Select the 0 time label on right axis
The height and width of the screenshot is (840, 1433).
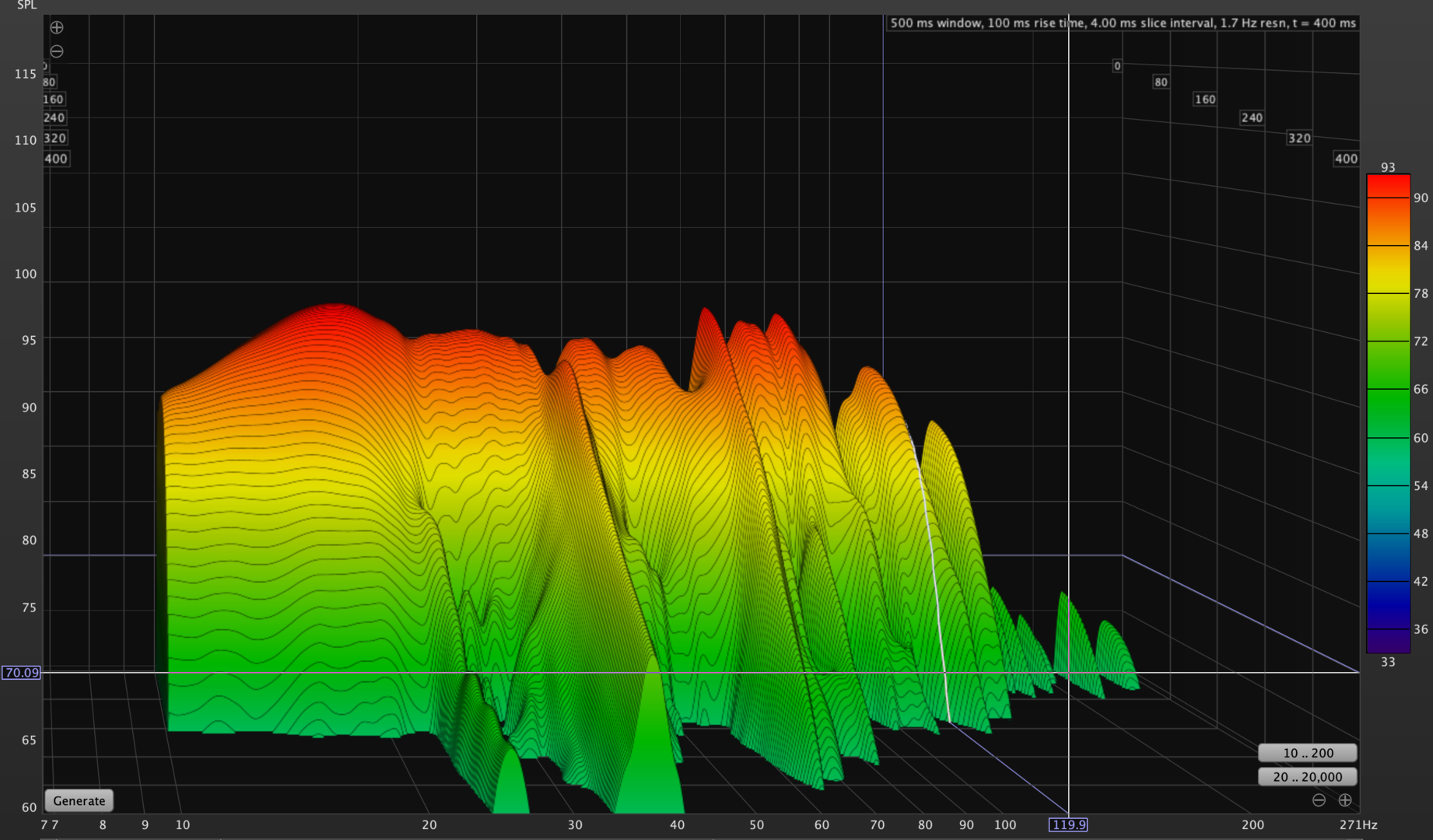click(1117, 66)
